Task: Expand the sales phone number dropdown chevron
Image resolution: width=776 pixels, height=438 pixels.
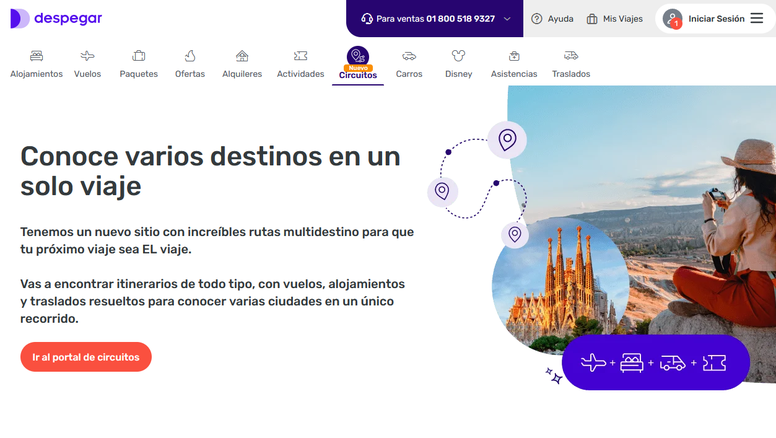Action: [507, 19]
